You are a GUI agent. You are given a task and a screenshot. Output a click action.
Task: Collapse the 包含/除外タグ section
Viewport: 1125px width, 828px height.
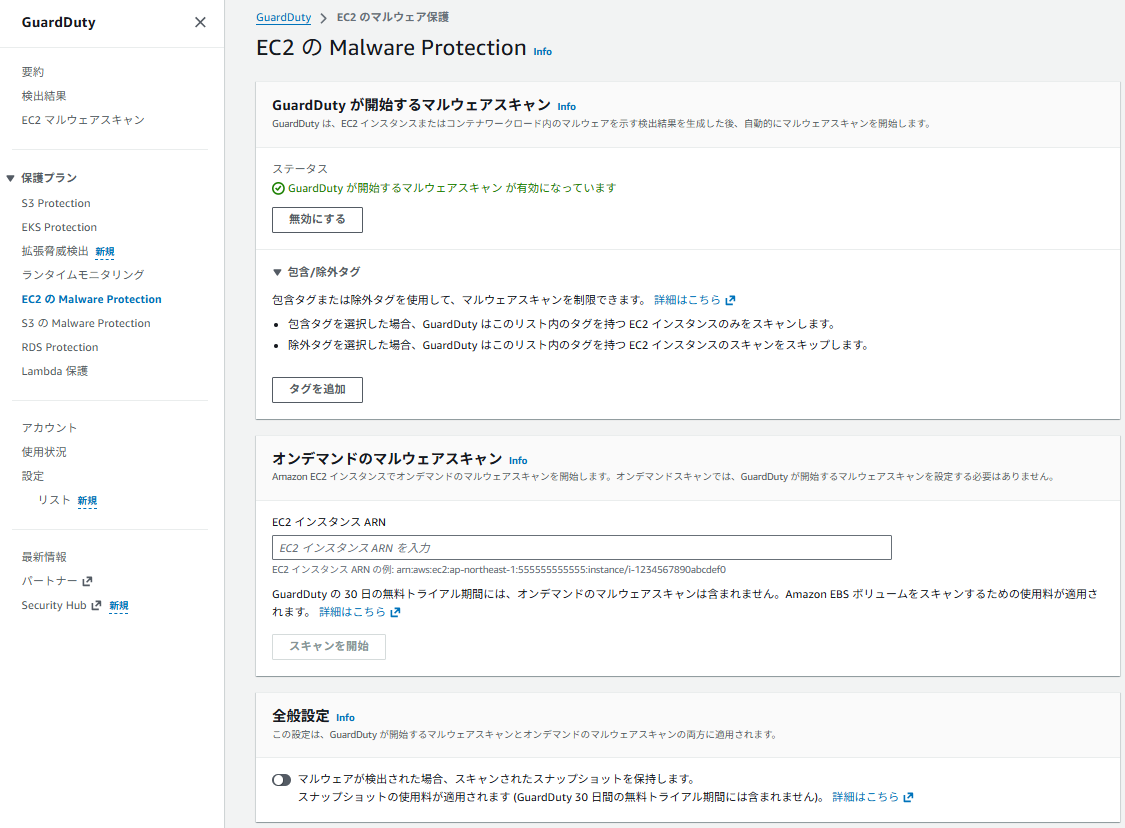pyautogui.click(x=278, y=272)
